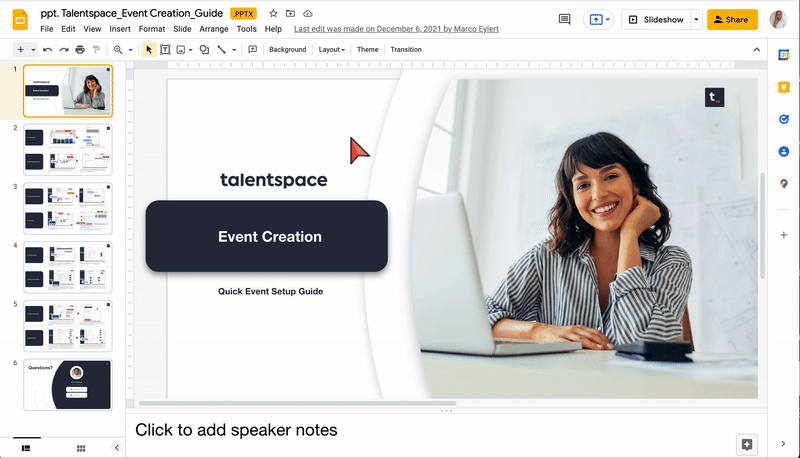
Task: Open the File menu
Action: coord(46,29)
